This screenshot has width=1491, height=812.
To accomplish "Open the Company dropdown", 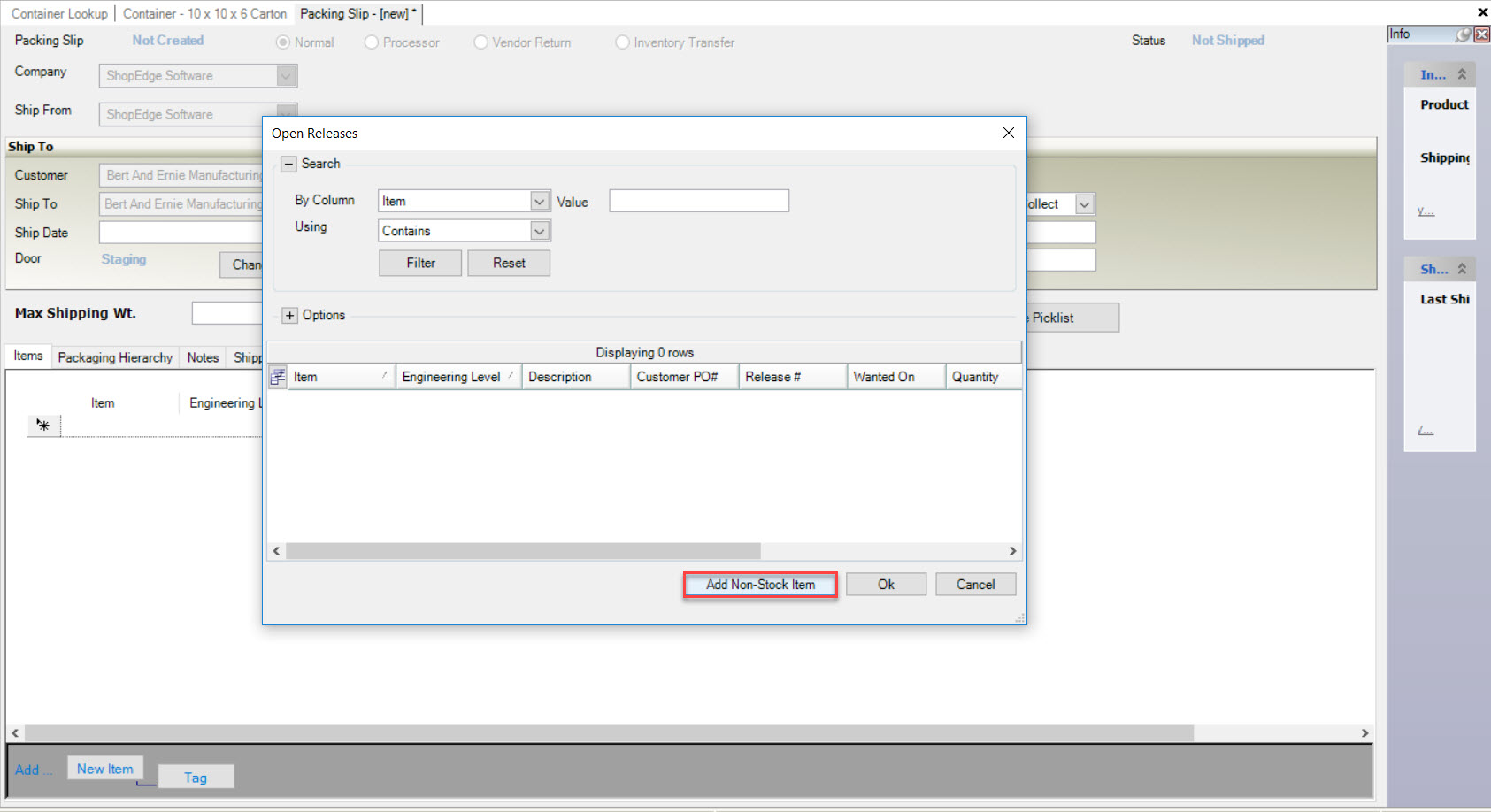I will coord(286,76).
